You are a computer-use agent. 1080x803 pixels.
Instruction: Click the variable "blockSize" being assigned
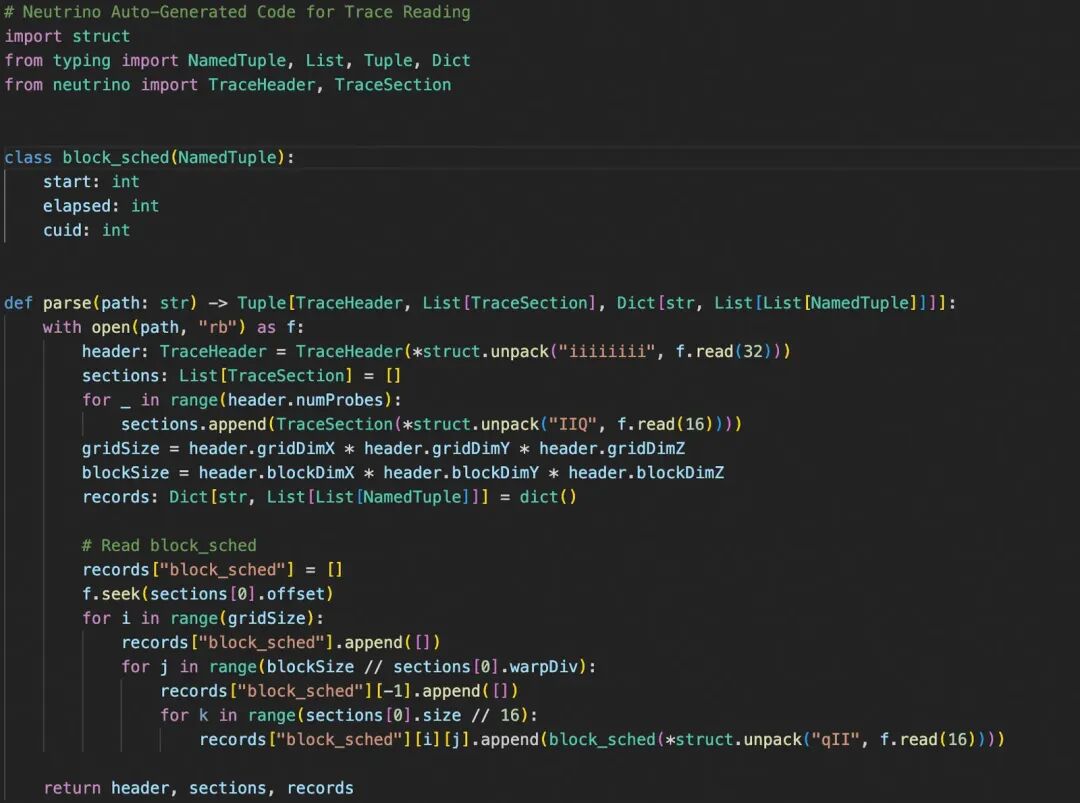pyautogui.click(x=125, y=472)
